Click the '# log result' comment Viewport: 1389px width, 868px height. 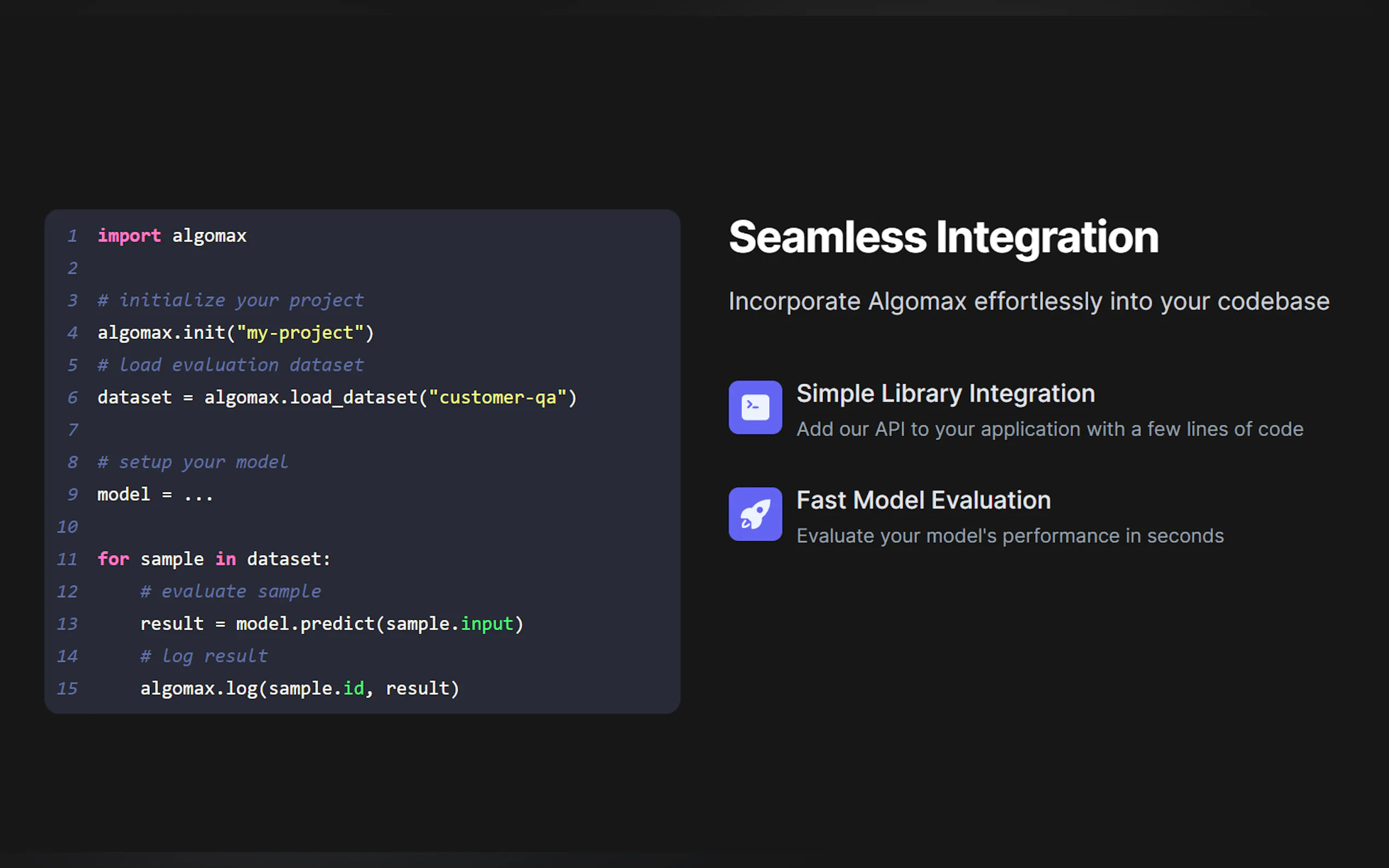point(204,656)
